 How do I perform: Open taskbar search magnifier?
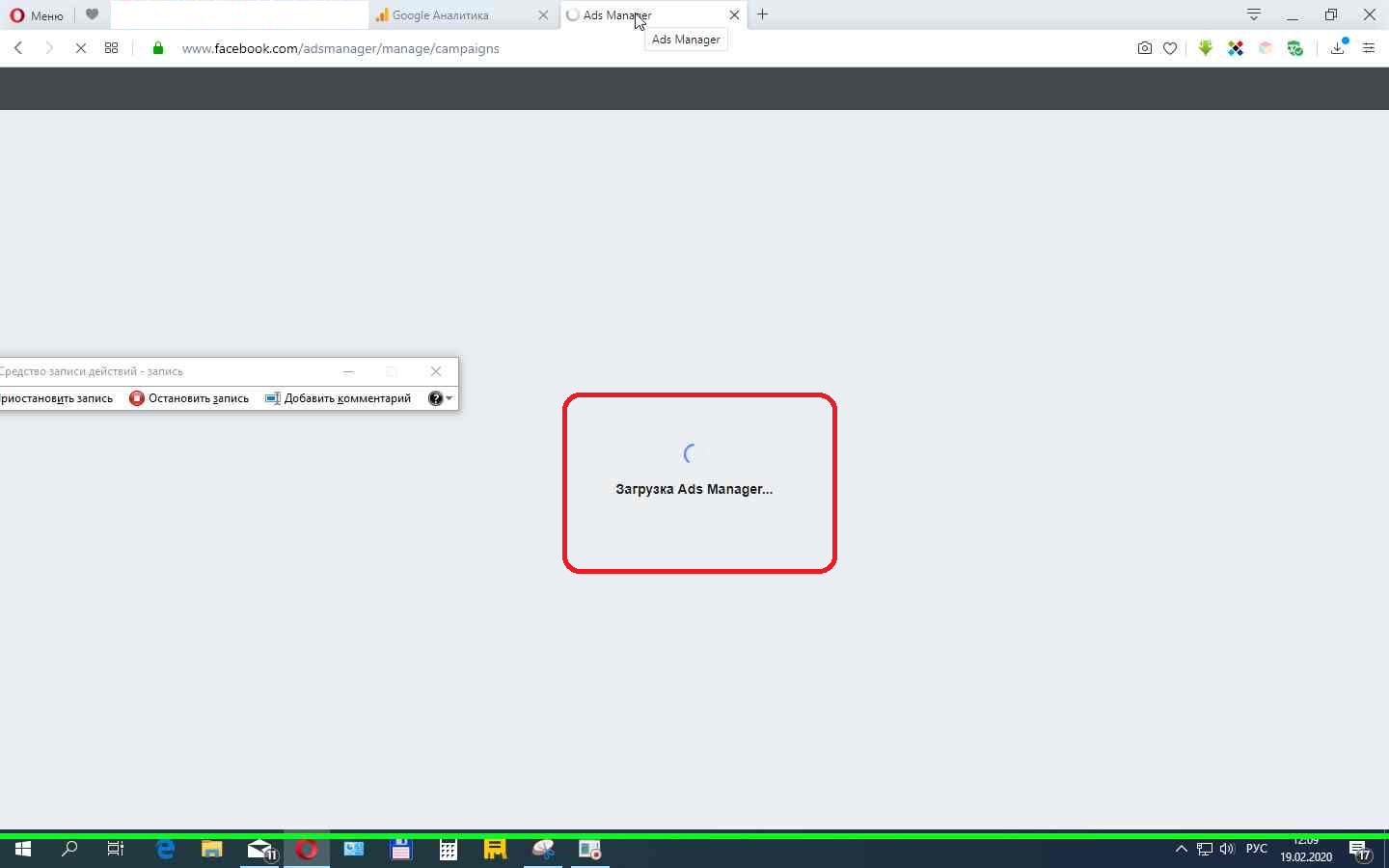pos(69,850)
